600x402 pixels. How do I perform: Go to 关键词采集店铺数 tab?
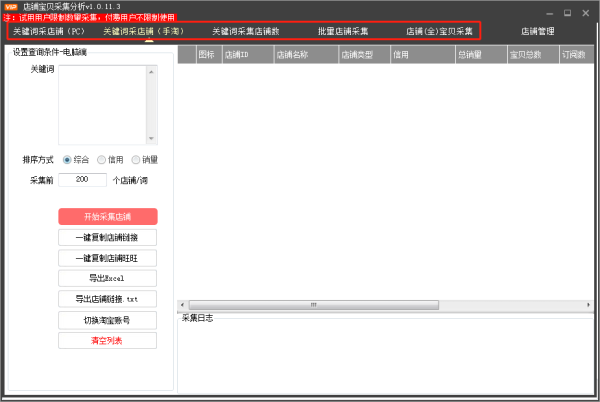(x=245, y=32)
